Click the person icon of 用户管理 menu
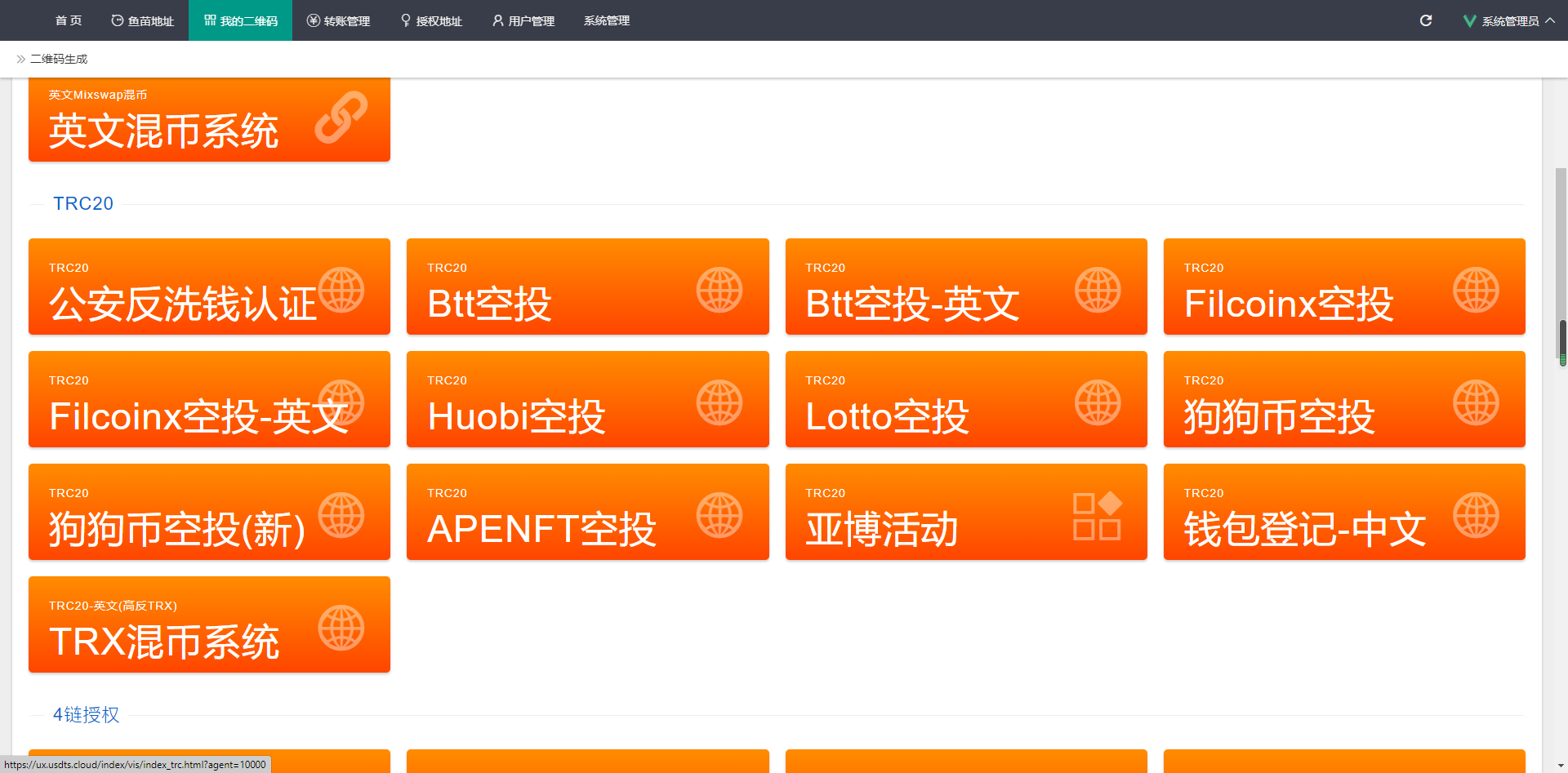This screenshot has height=773, width=1568. click(x=497, y=20)
